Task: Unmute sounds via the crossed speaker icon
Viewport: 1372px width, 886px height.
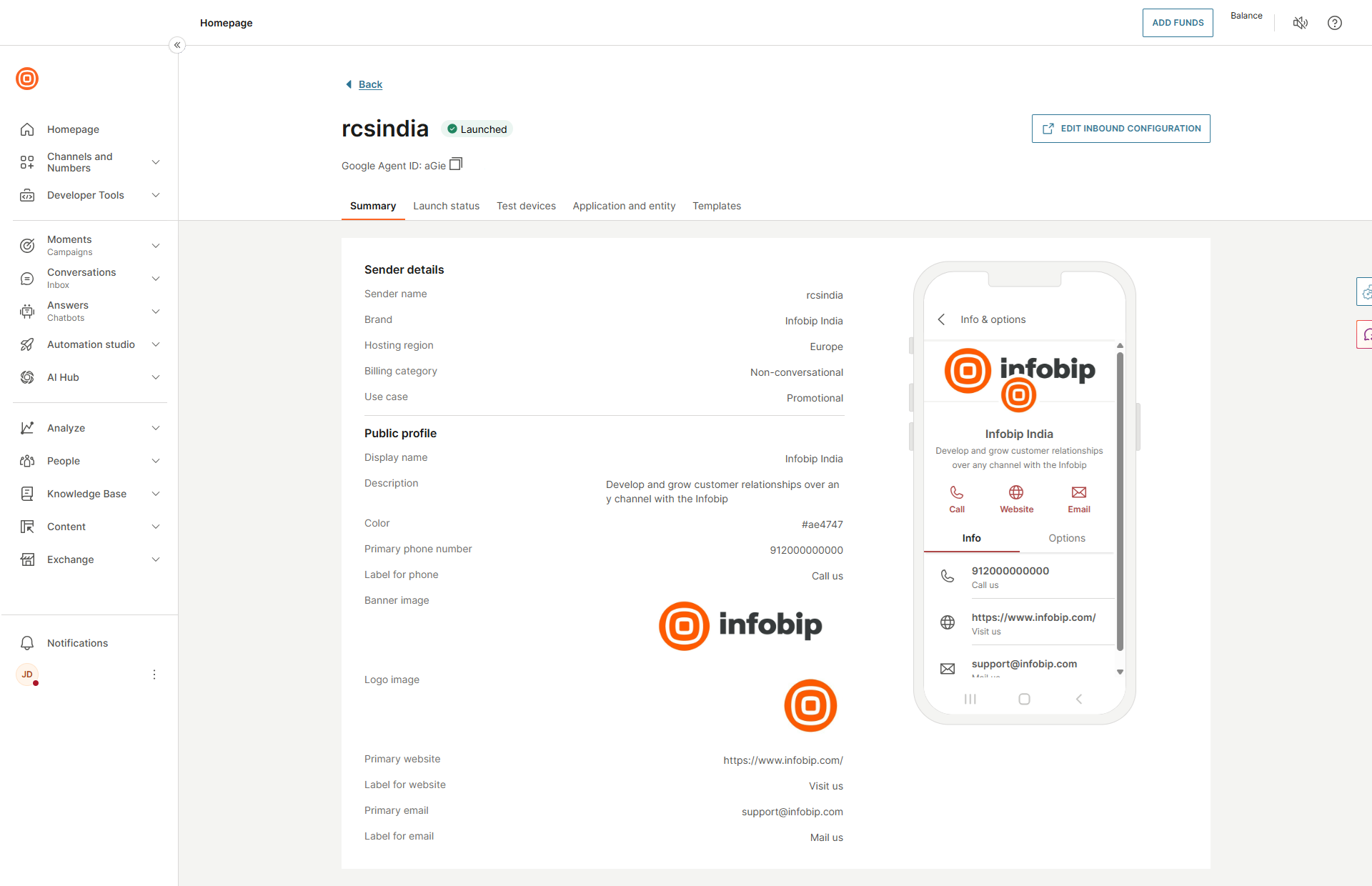Action: [x=1301, y=23]
